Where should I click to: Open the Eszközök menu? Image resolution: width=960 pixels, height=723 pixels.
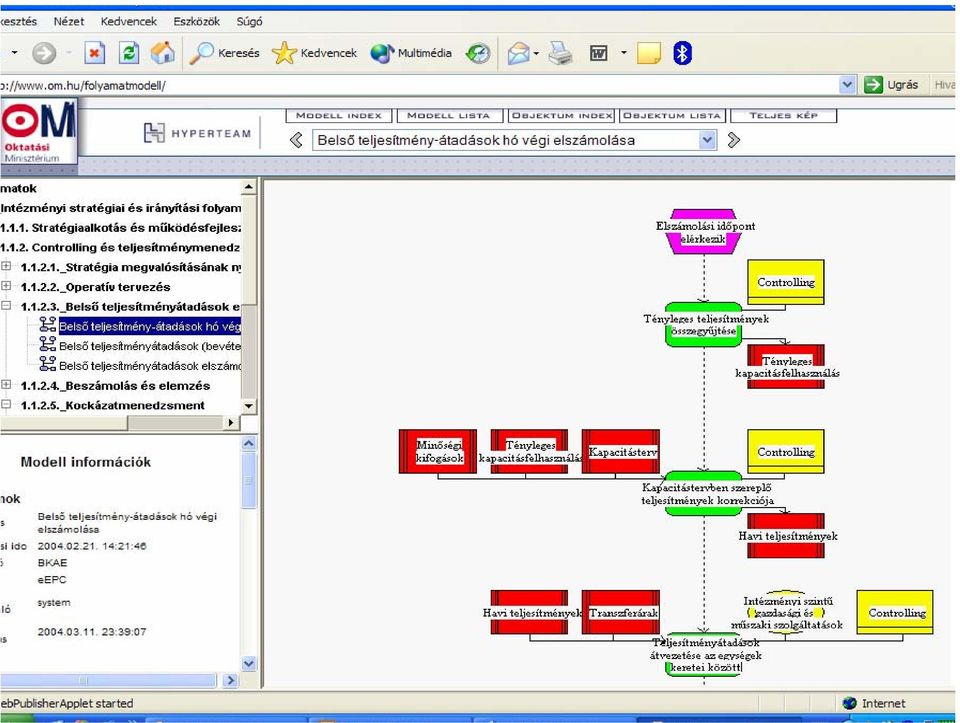pos(197,21)
